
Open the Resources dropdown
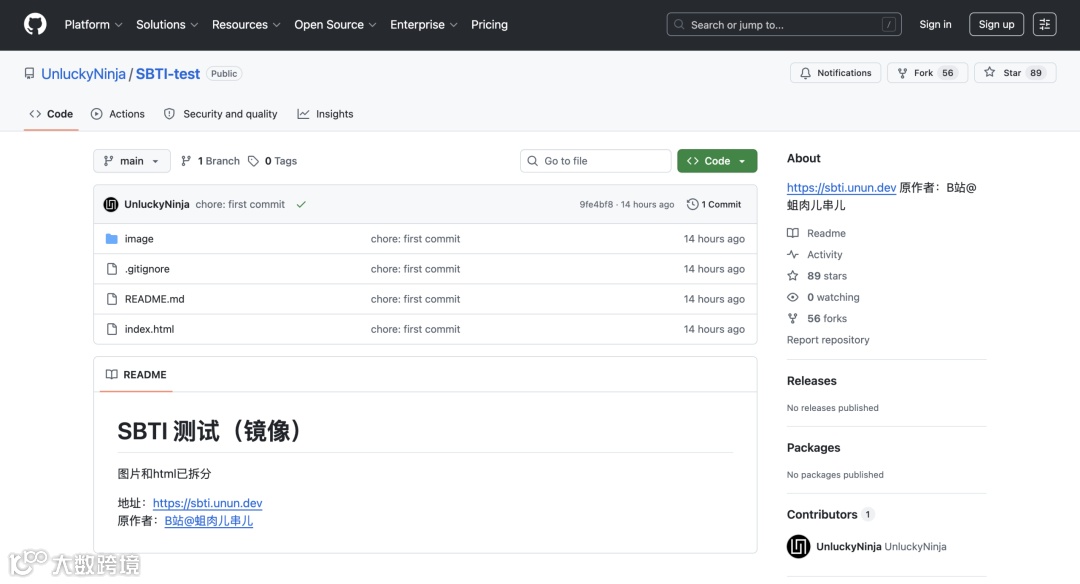pyautogui.click(x=246, y=25)
